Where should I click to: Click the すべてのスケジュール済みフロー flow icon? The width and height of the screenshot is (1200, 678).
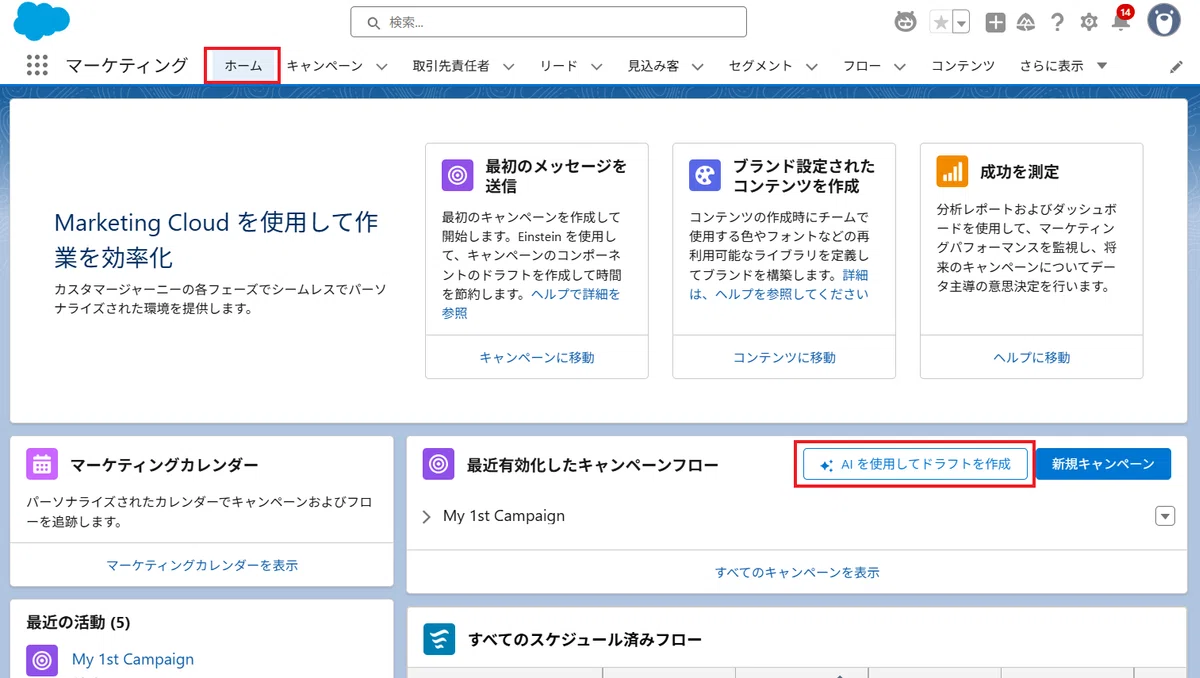[439, 639]
